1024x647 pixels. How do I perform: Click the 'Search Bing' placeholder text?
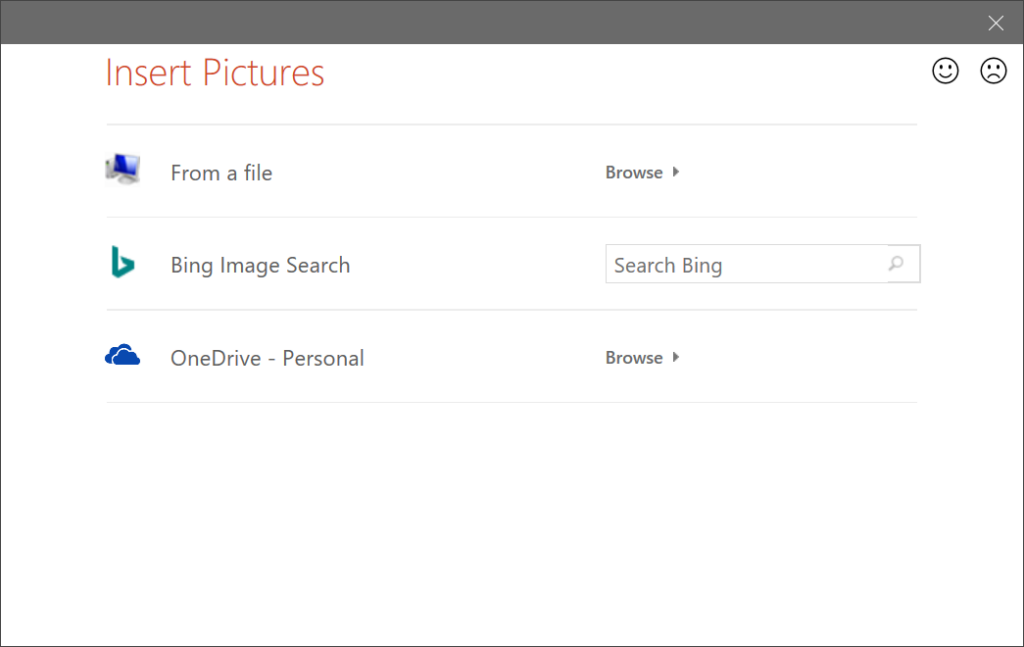(668, 265)
